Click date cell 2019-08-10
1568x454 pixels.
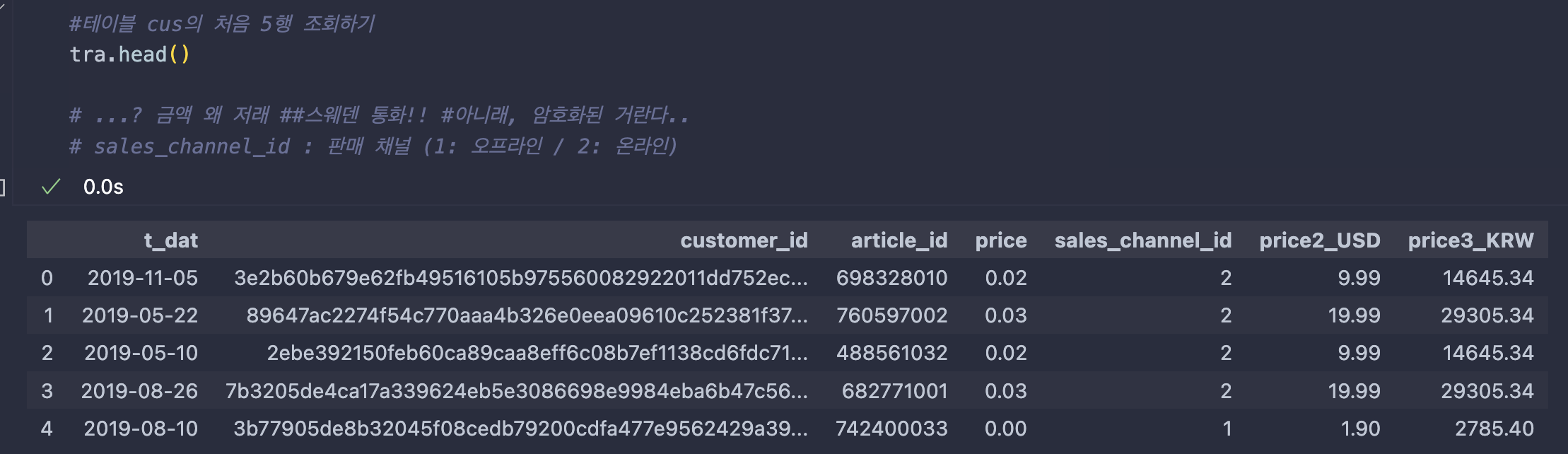141,429
